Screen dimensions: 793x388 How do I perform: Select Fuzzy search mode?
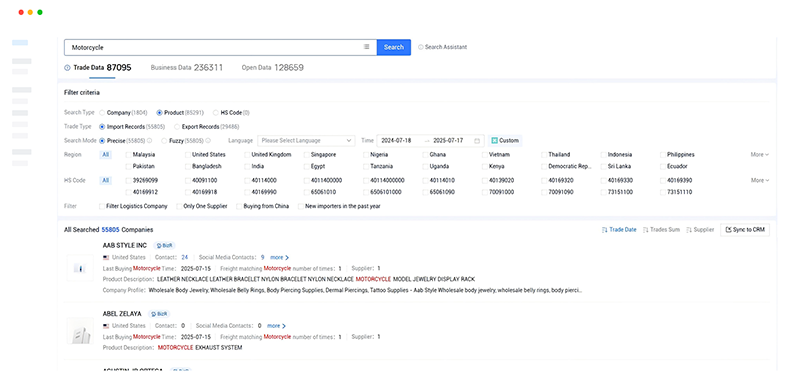(164, 141)
